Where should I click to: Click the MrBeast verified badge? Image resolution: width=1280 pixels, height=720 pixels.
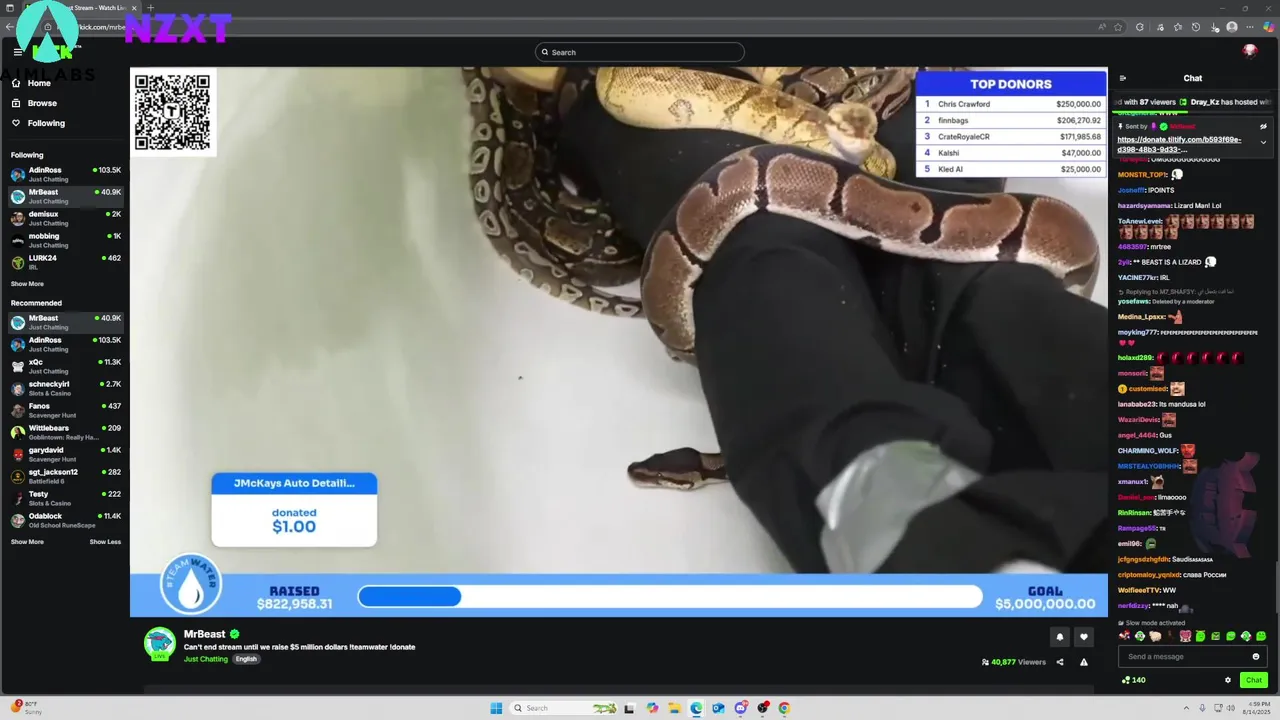[x=235, y=634]
